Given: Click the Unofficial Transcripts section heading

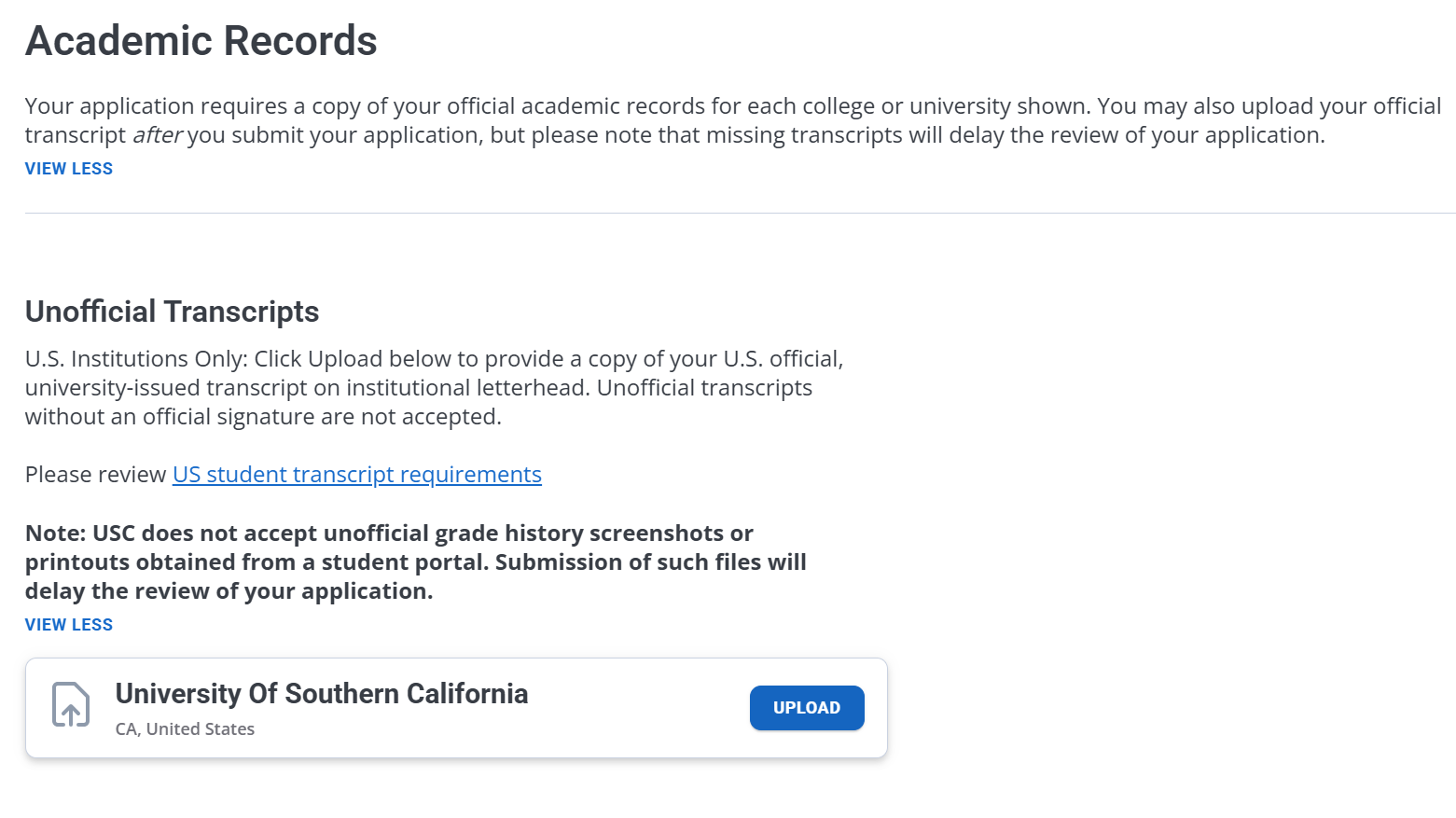Looking at the screenshot, I should [173, 312].
